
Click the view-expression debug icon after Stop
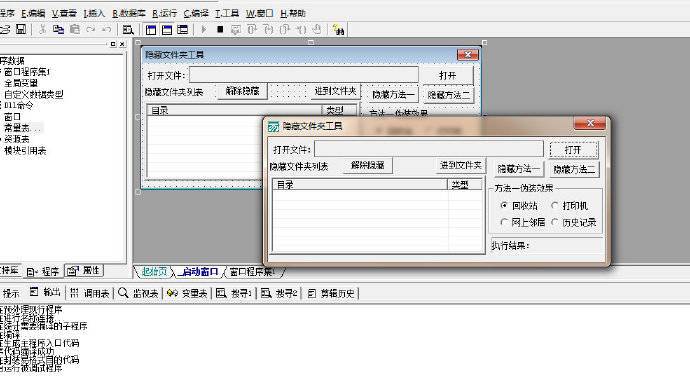pos(236,30)
